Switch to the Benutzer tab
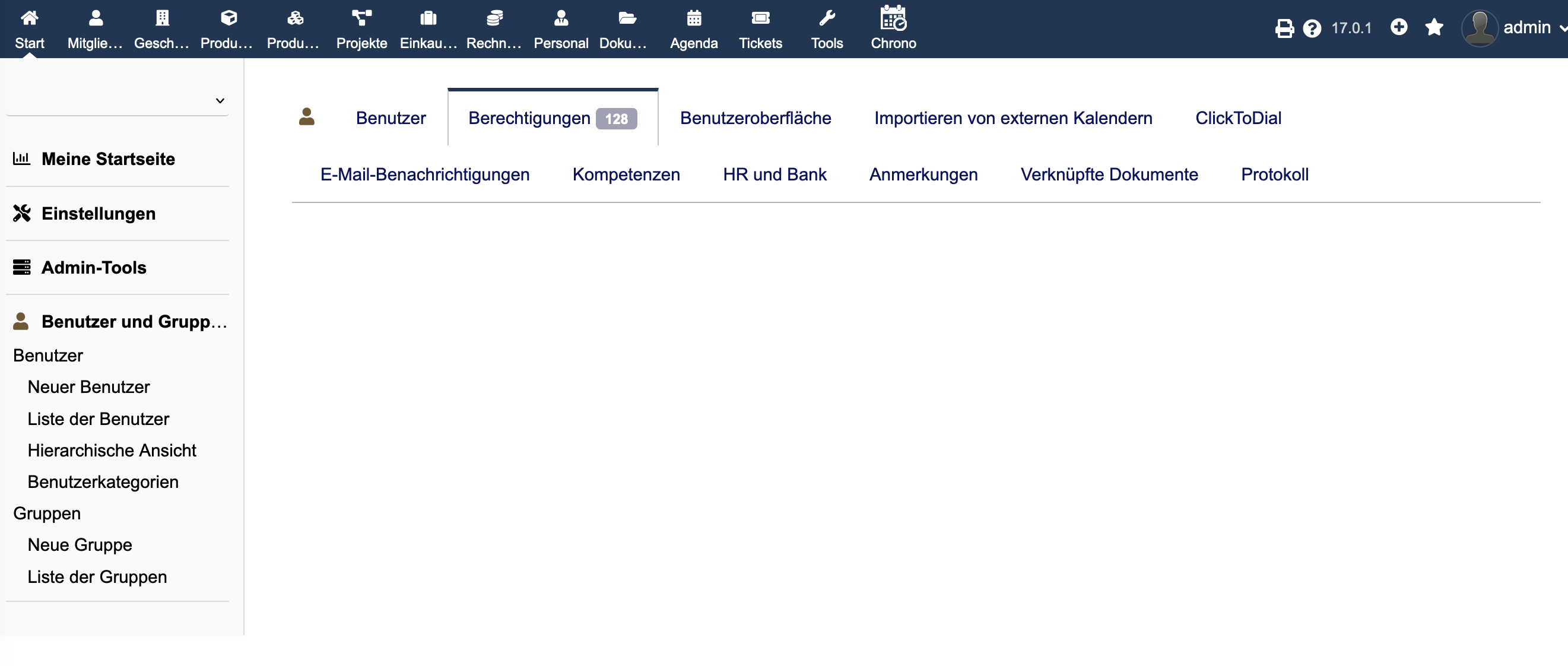This screenshot has width=1568, height=666. coord(391,118)
